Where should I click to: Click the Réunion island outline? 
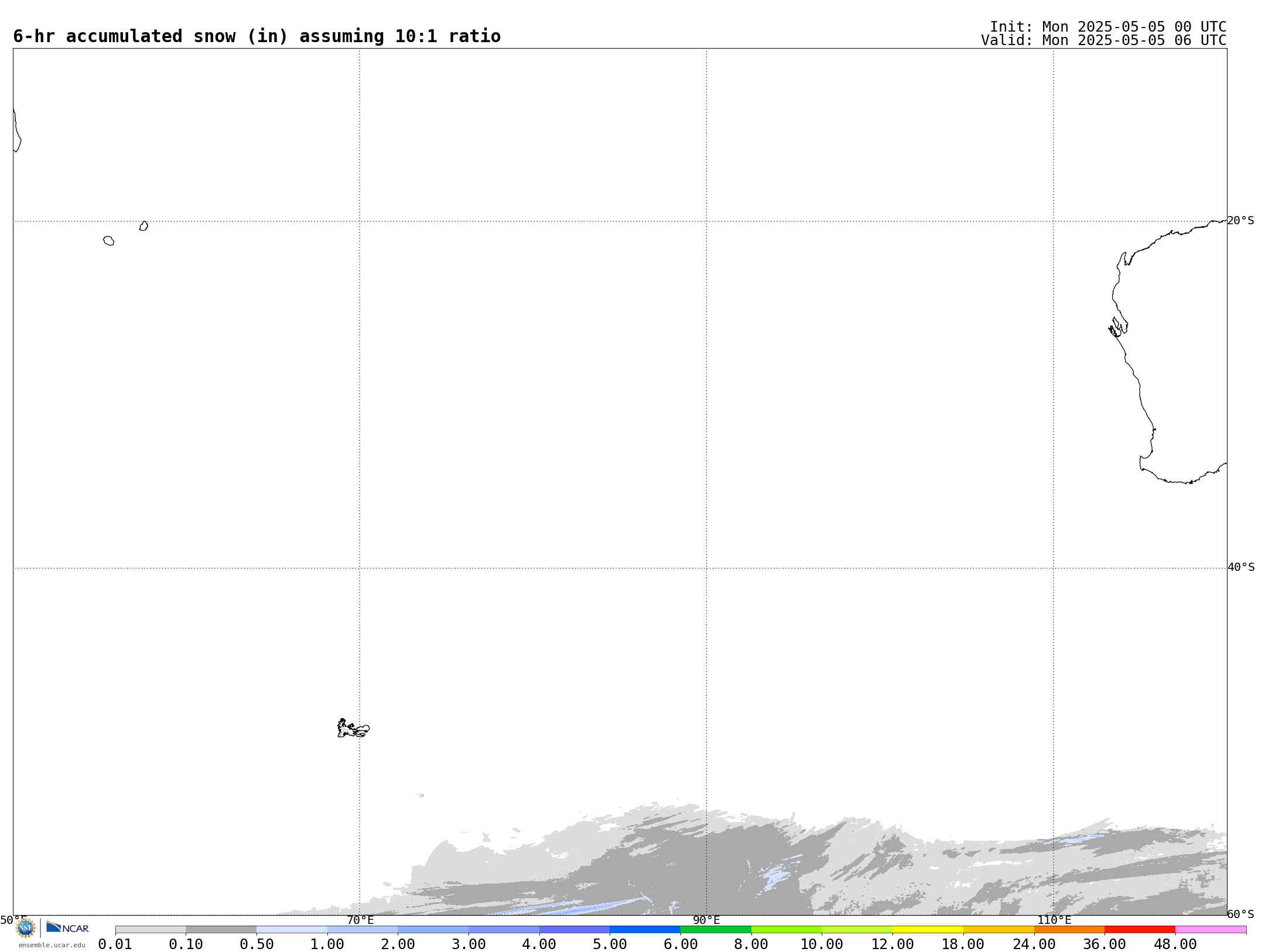[x=108, y=241]
